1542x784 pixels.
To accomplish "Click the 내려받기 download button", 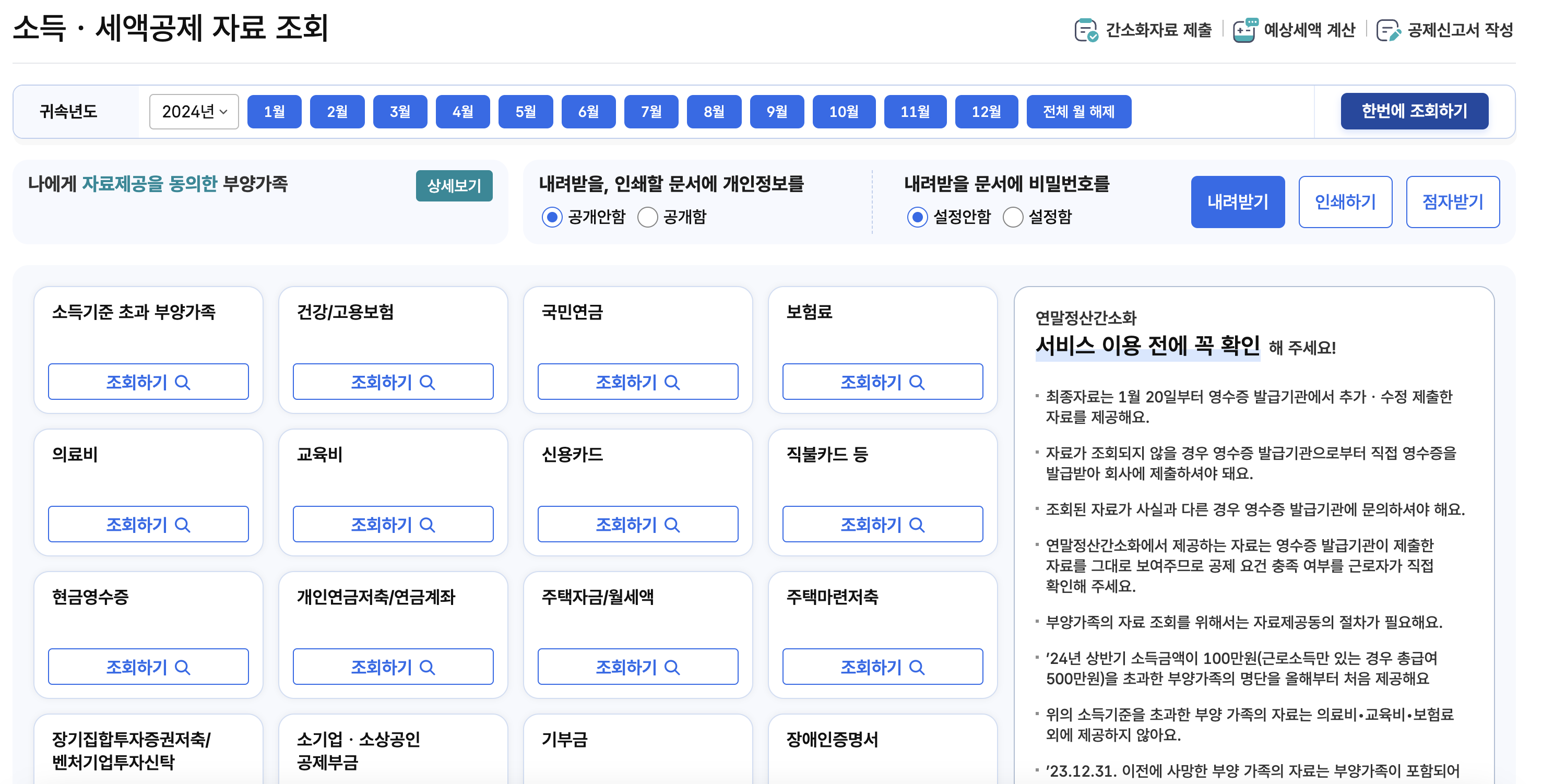I will point(1238,203).
